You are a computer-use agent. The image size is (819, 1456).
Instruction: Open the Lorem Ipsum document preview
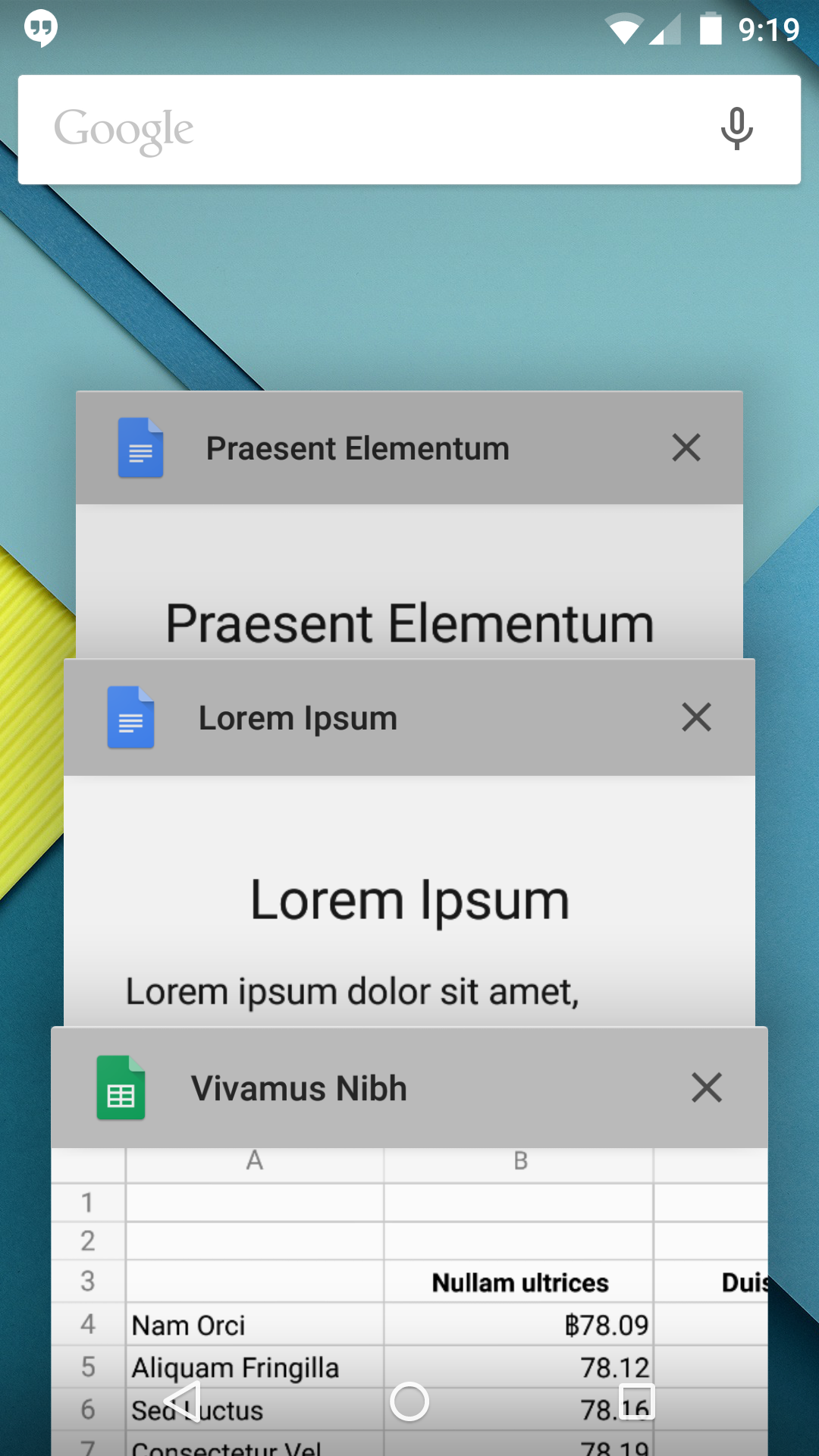[409, 901]
